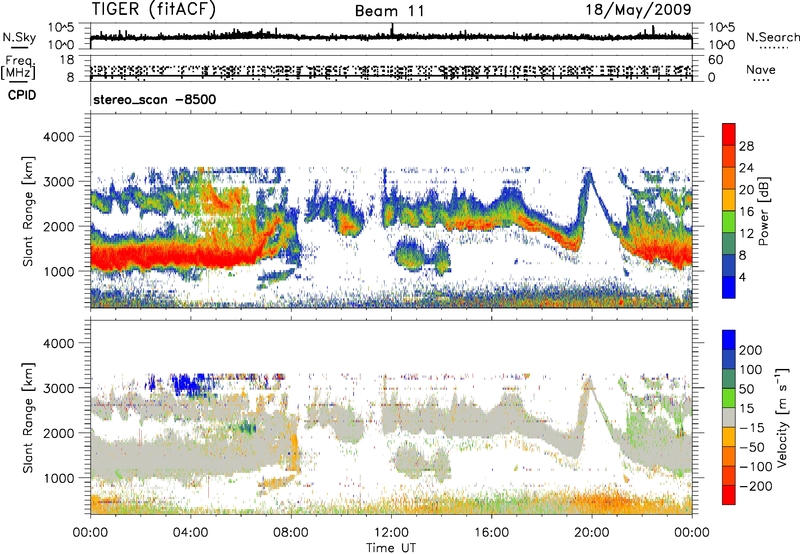
Task: Click the "28" label on Power color bar
Action: 746,146
